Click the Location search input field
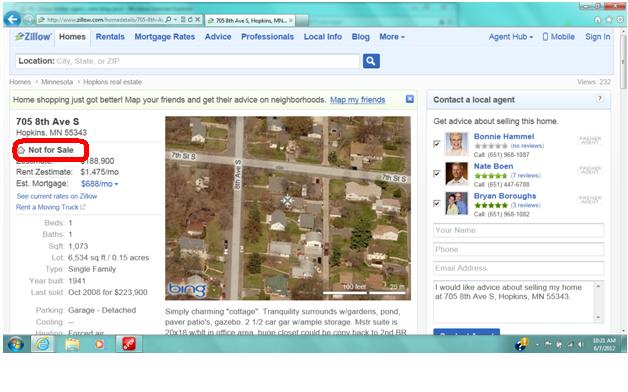628x392 pixels. [187, 61]
